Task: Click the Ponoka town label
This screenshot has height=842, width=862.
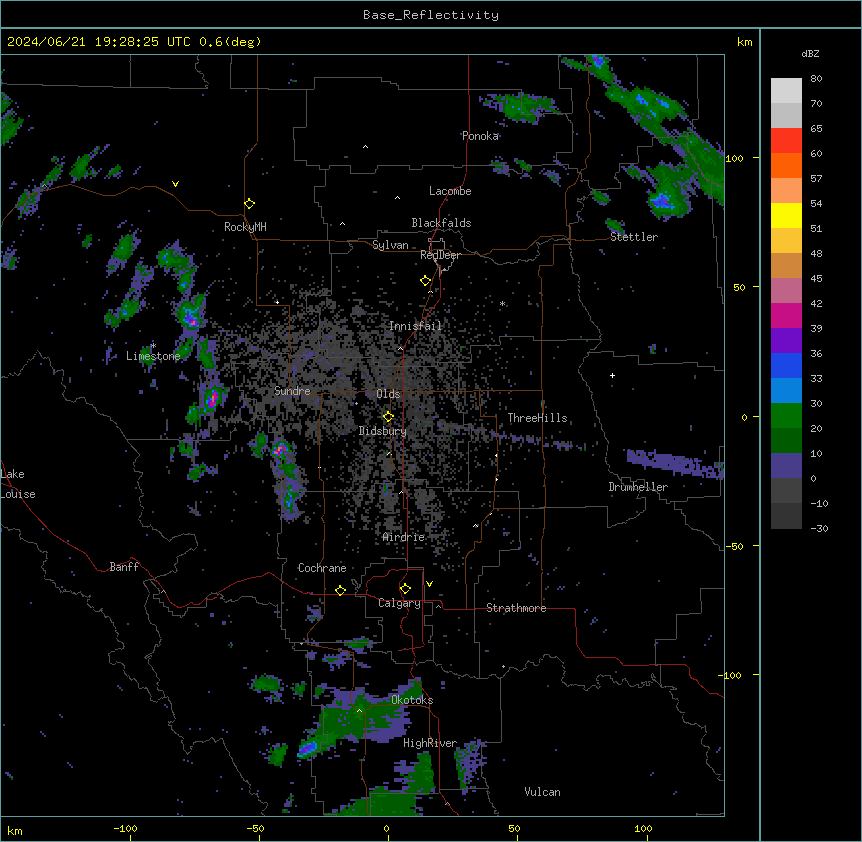Action: coord(480,136)
